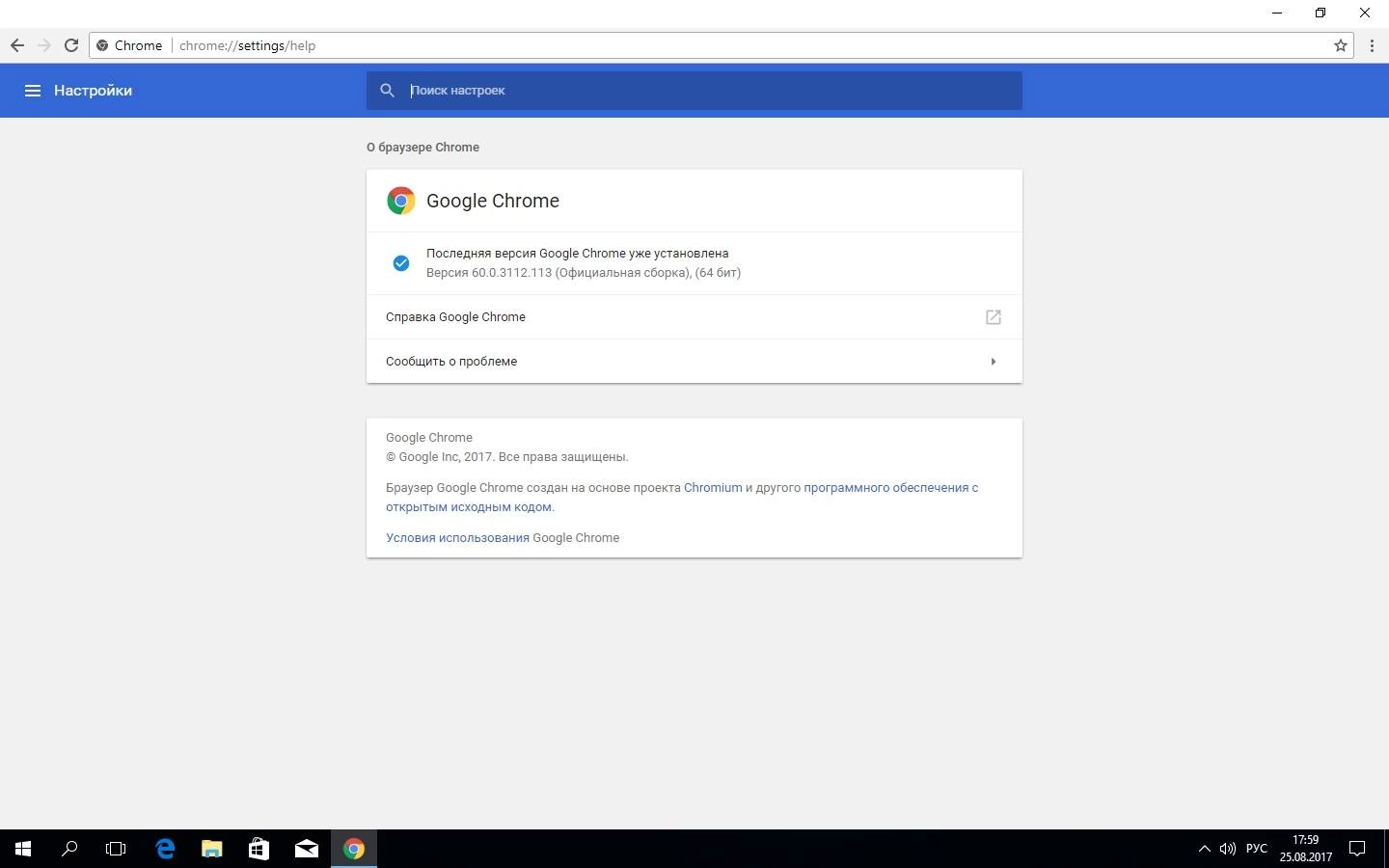Open the Chrome three-dot menu
This screenshot has height=868, width=1389.
tap(1372, 45)
